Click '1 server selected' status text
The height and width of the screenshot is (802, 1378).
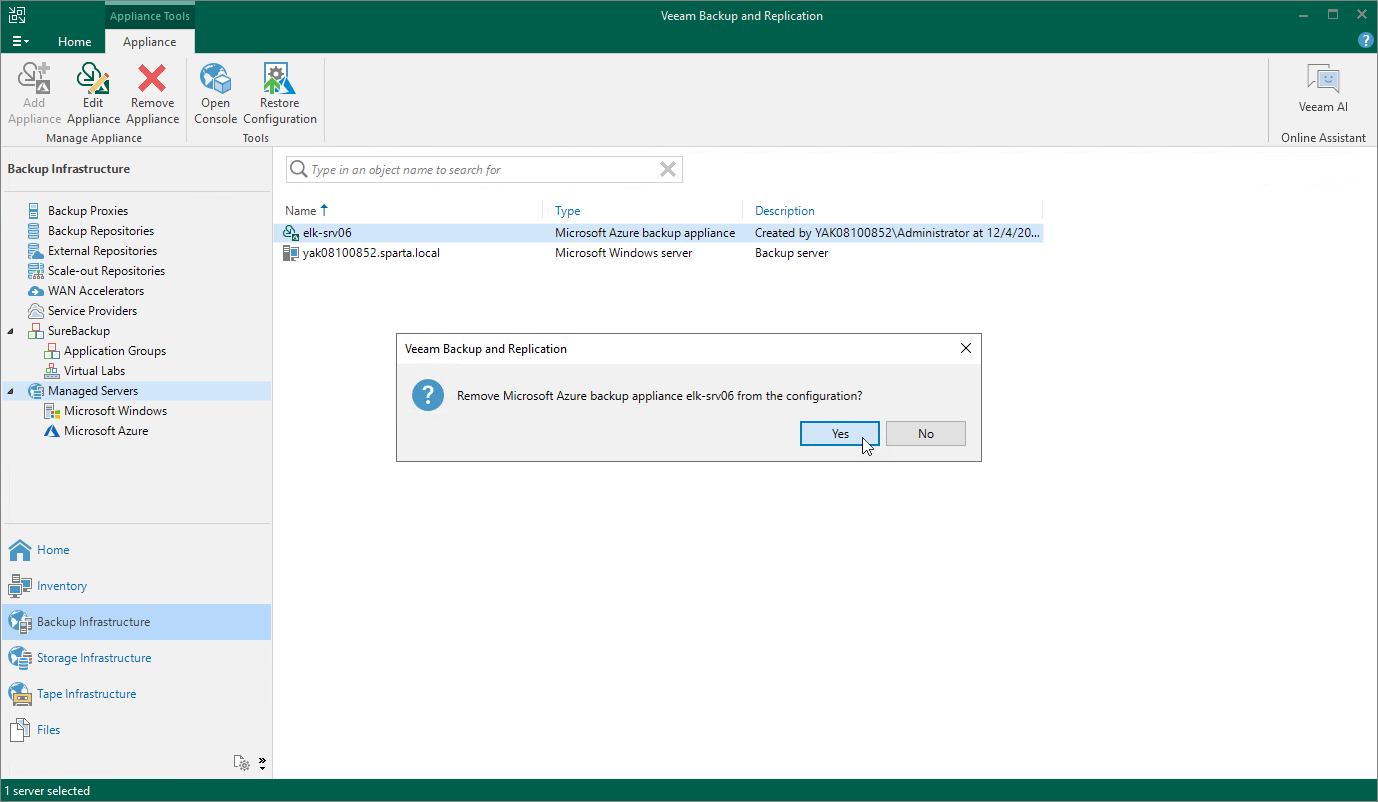(x=47, y=791)
